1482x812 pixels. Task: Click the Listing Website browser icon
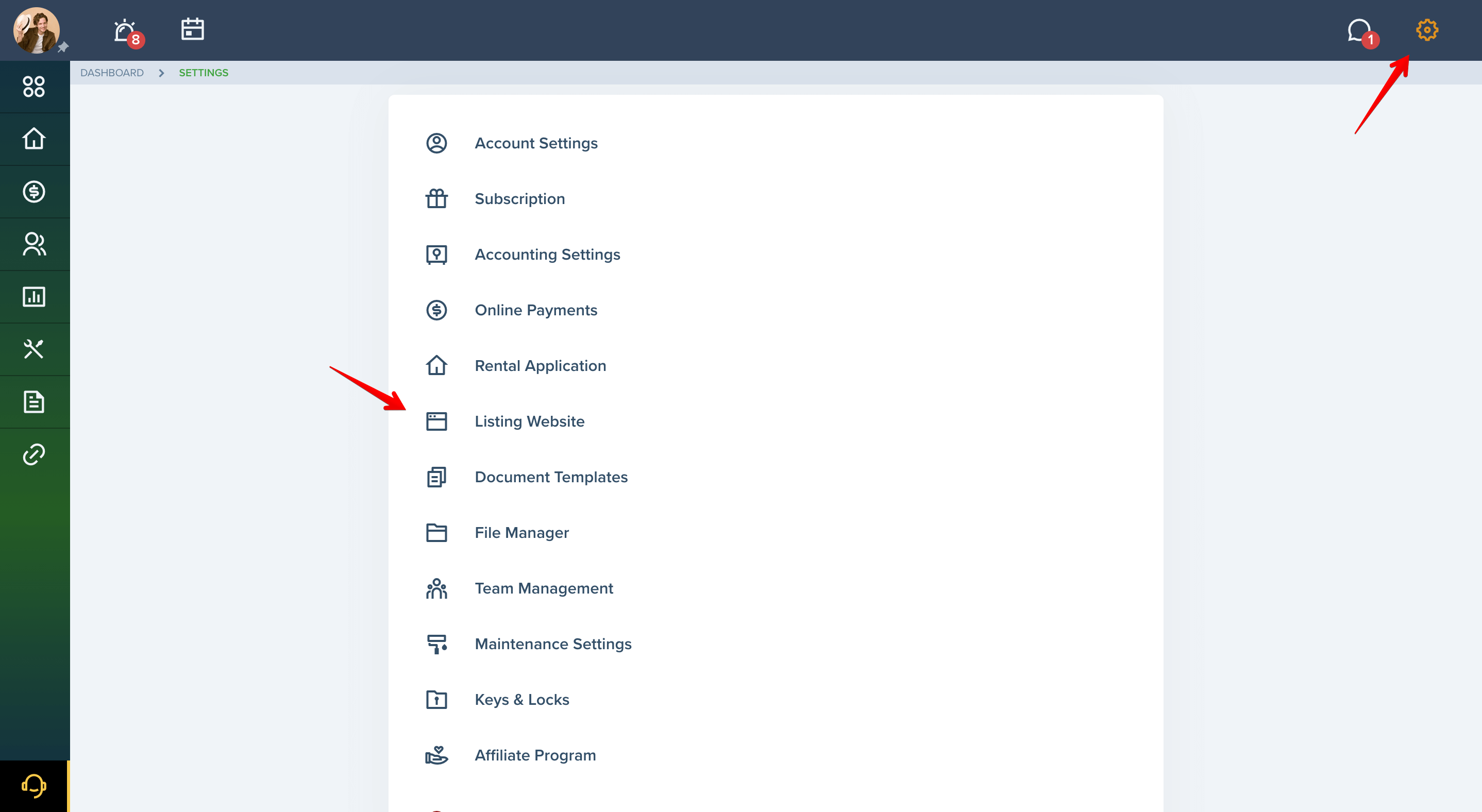(436, 421)
